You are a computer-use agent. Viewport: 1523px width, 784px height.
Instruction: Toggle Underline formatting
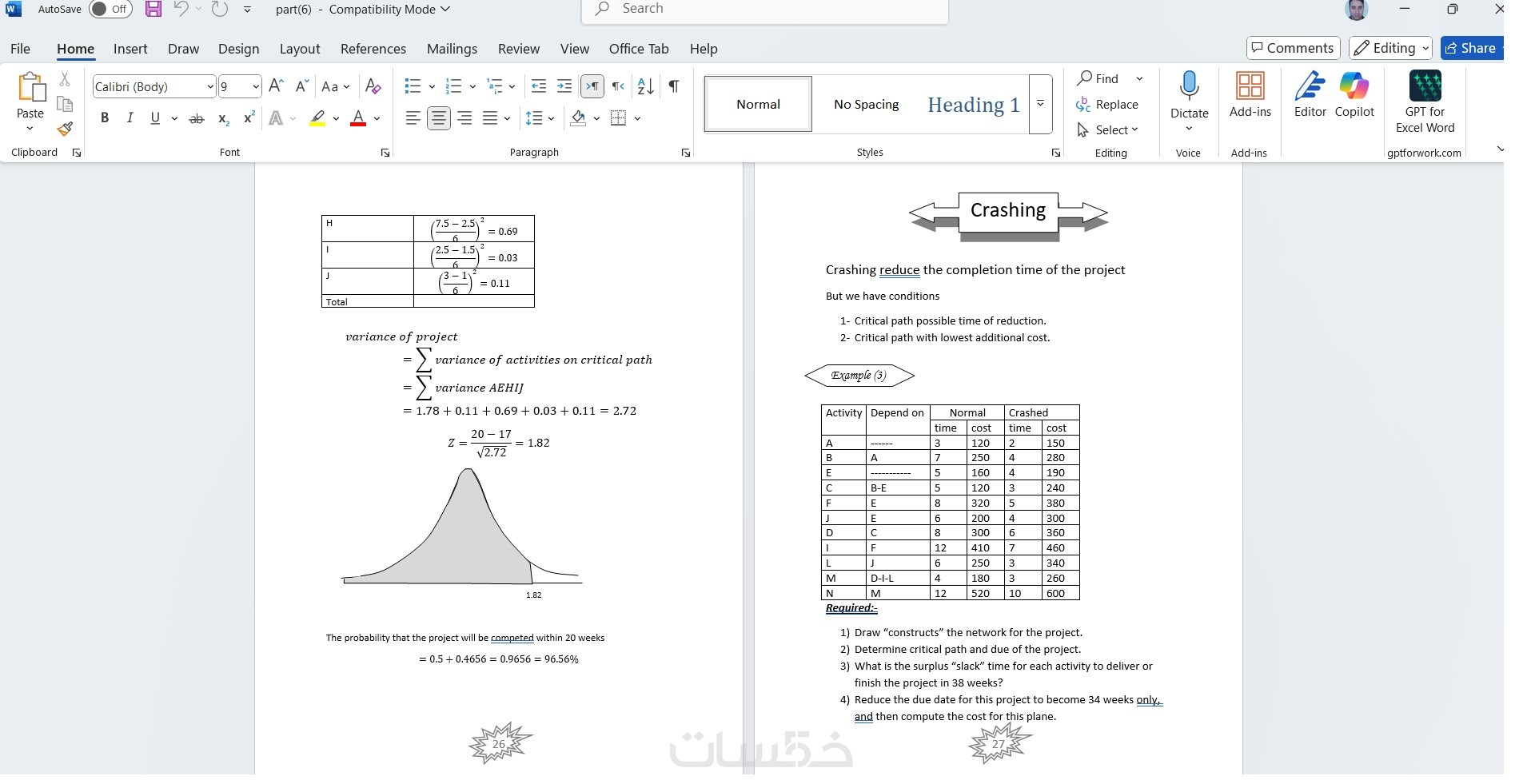click(x=155, y=118)
